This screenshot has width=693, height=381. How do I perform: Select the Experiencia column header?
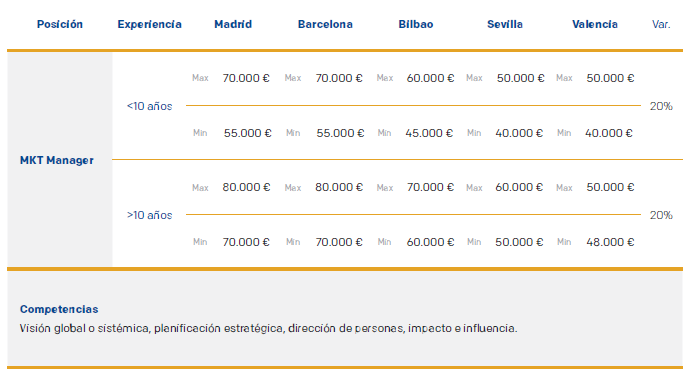pos(149,24)
